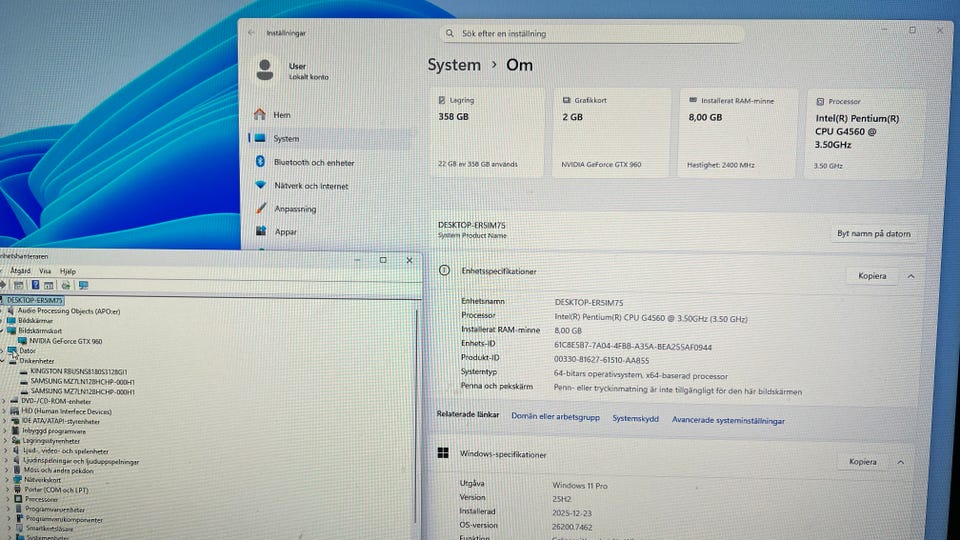Select the Bildskärmskort category label
The image size is (960, 540).
coord(40,331)
